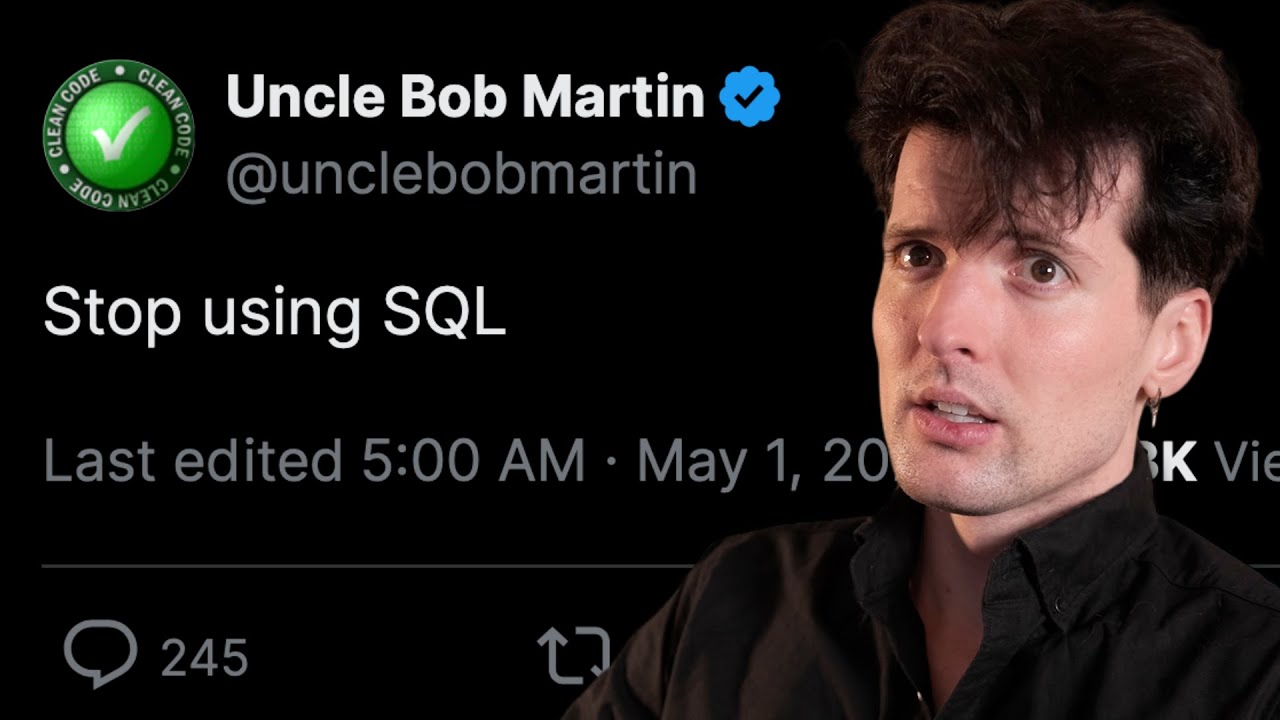This screenshot has height=720, width=1280.
Task: Click the 245 reply count
Action: click(x=204, y=658)
